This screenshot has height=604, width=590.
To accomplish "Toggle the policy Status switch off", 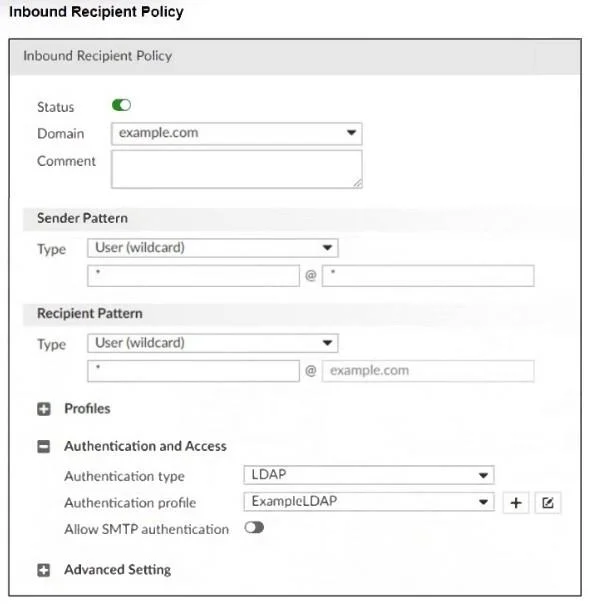I will click(x=121, y=105).
